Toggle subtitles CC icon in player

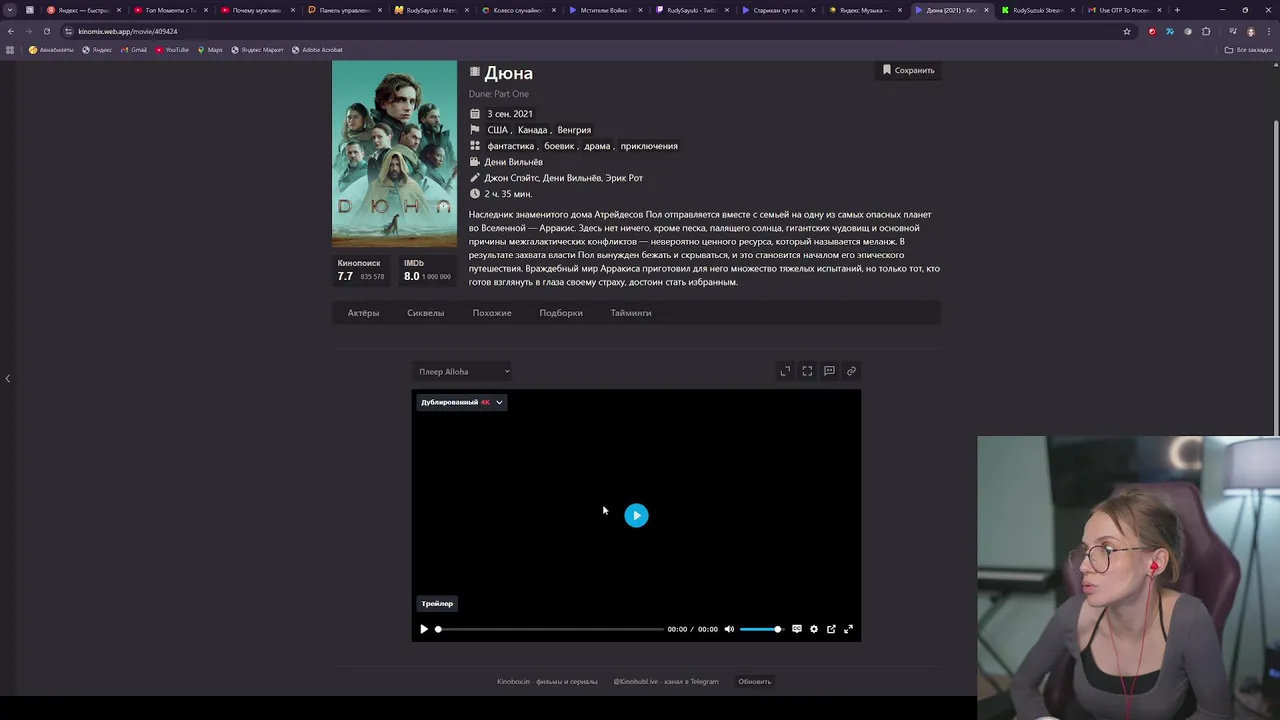tap(797, 629)
